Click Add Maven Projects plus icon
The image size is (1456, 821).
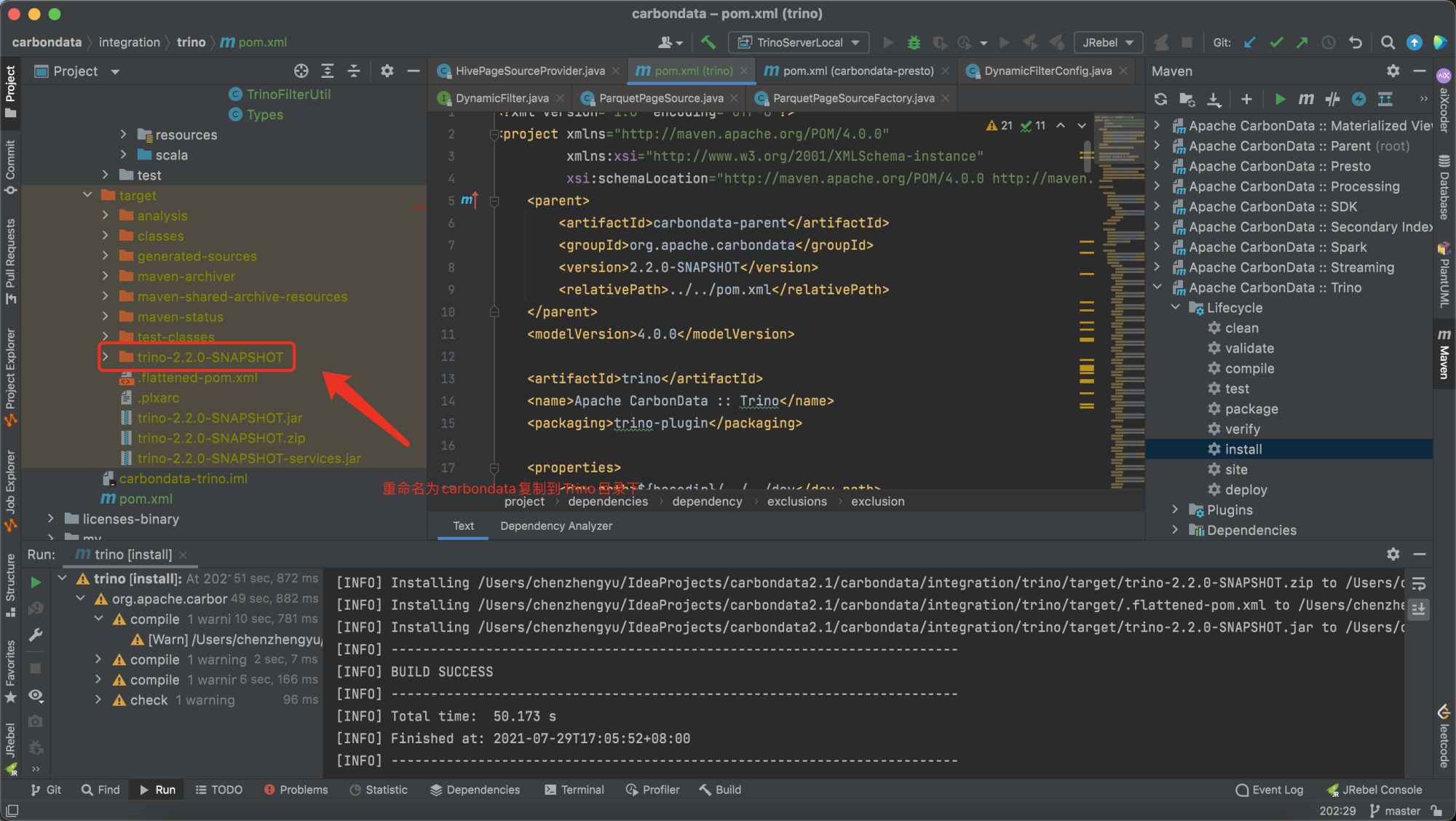(x=1246, y=99)
